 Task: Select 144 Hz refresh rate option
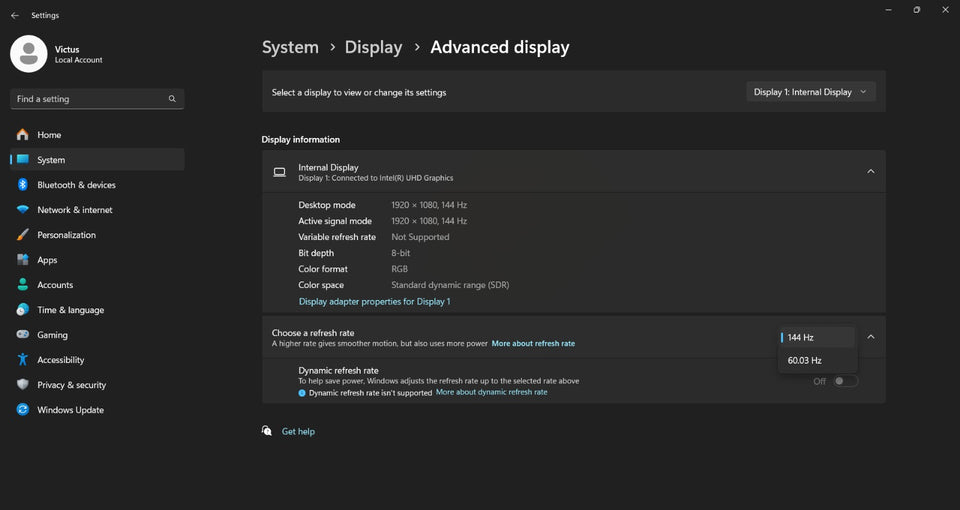click(x=817, y=337)
